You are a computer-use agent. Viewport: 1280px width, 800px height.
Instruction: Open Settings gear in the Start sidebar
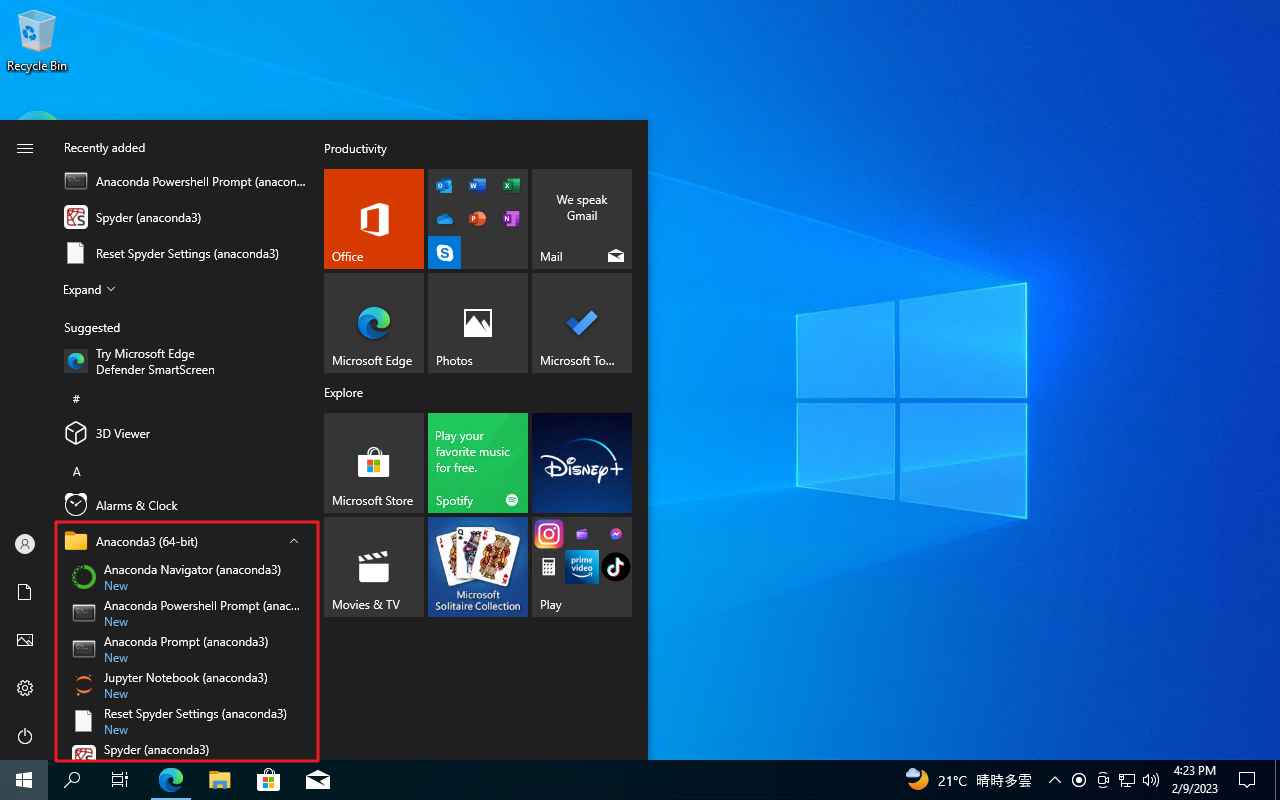(25, 688)
